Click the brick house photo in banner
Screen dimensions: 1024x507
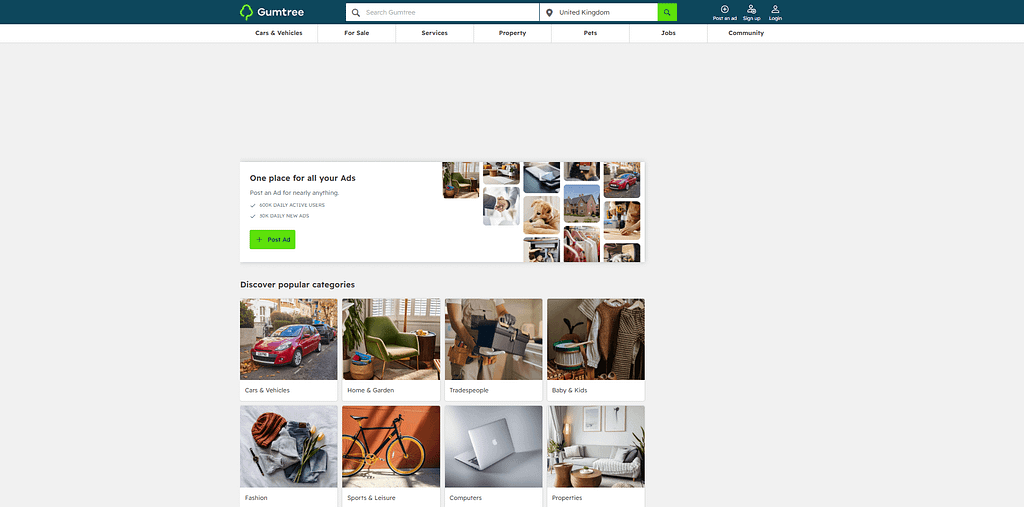click(581, 203)
